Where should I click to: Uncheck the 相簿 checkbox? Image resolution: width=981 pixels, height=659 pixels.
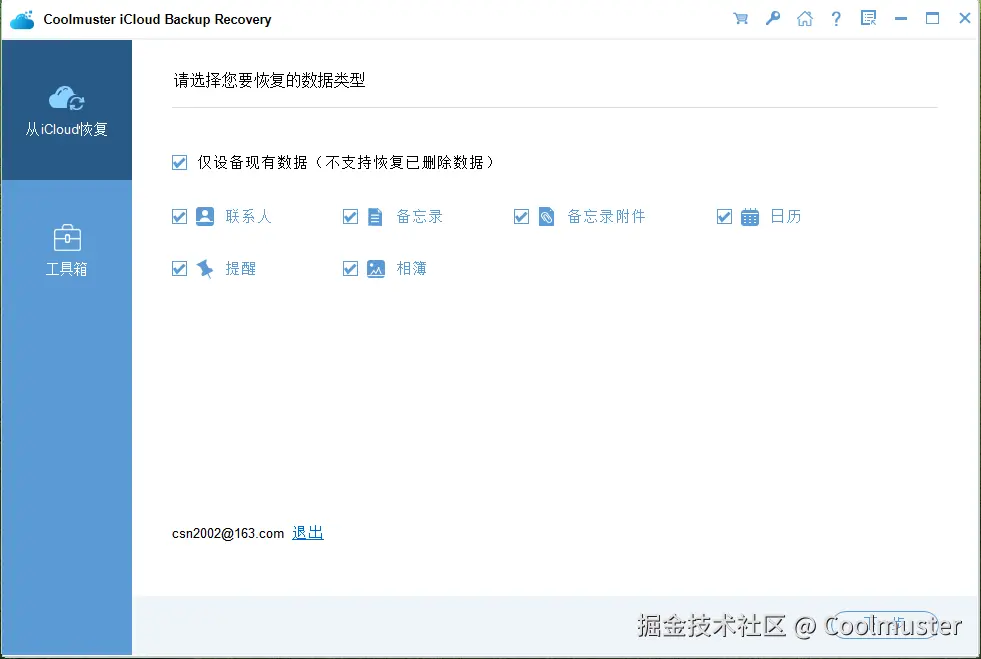(351, 268)
